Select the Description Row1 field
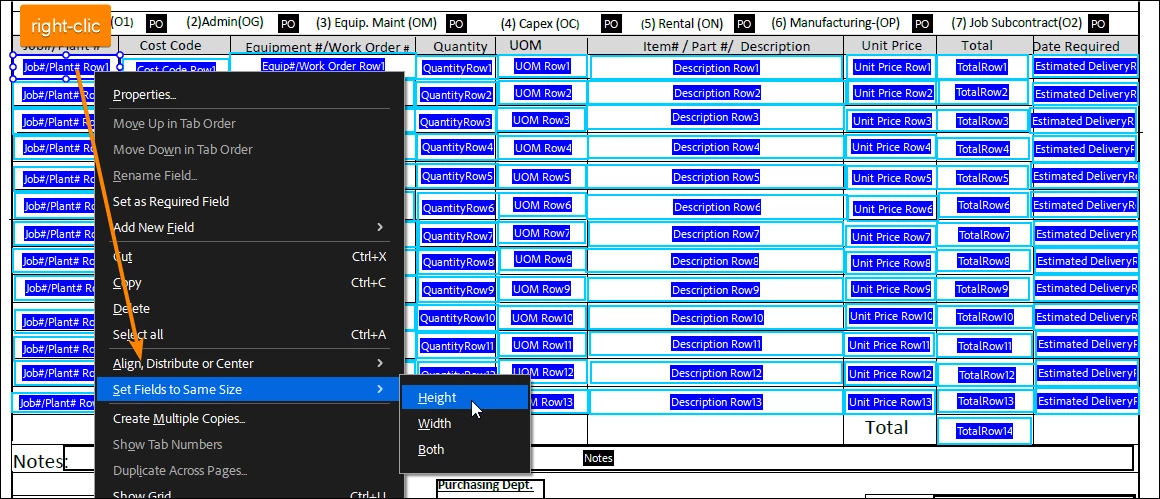Viewport: 1160px width, 499px height. (x=716, y=68)
